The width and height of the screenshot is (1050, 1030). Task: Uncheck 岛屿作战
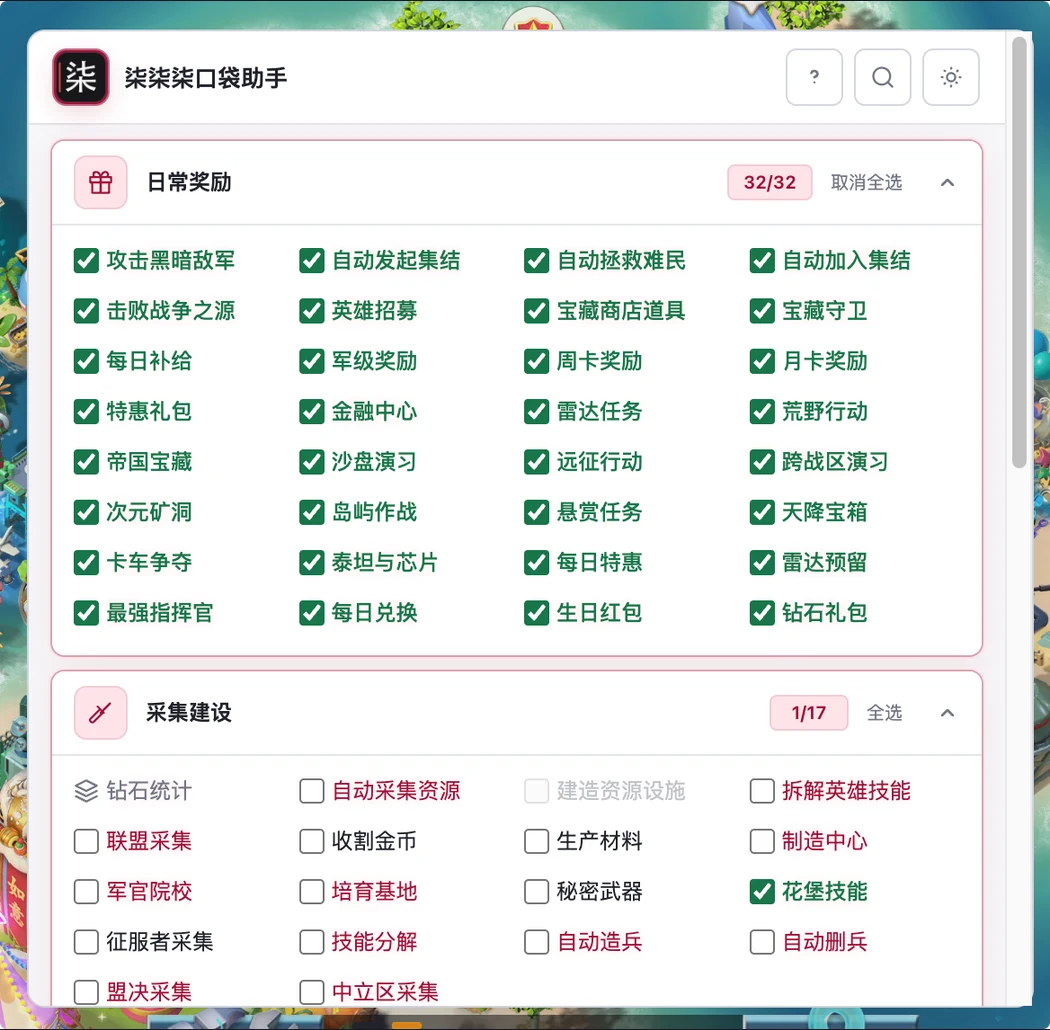tap(311, 512)
